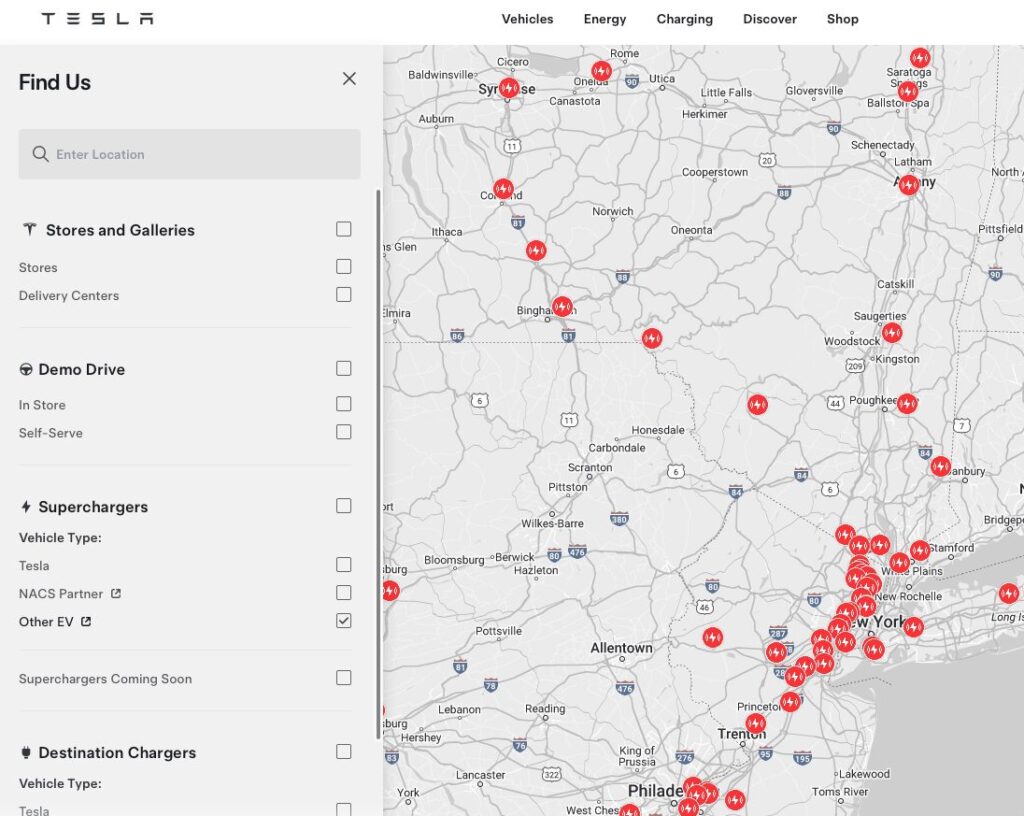Image resolution: width=1024 pixels, height=816 pixels.
Task: Select the Supercharger pin at Saratoga Springs
Action: point(920,58)
